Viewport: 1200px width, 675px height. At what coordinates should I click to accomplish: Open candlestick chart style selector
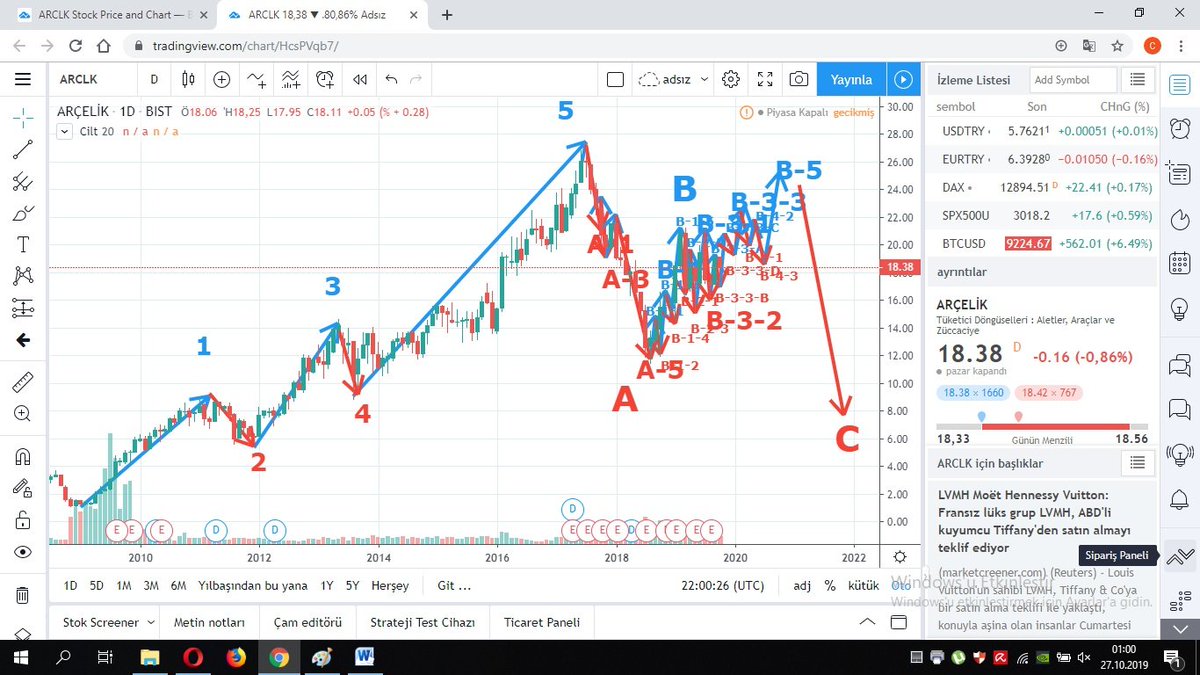(188, 79)
